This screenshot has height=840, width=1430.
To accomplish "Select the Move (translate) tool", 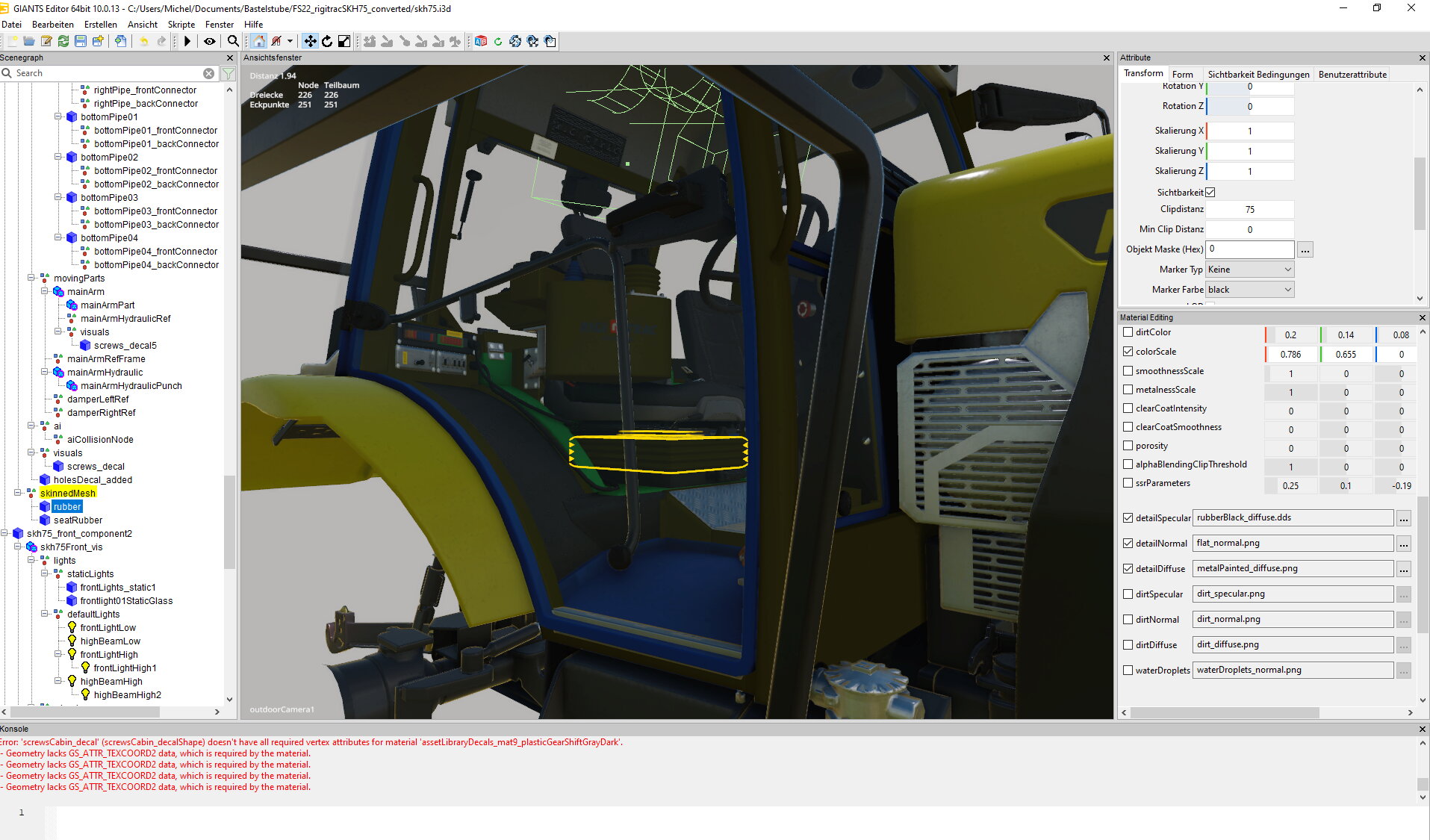I will coord(310,41).
